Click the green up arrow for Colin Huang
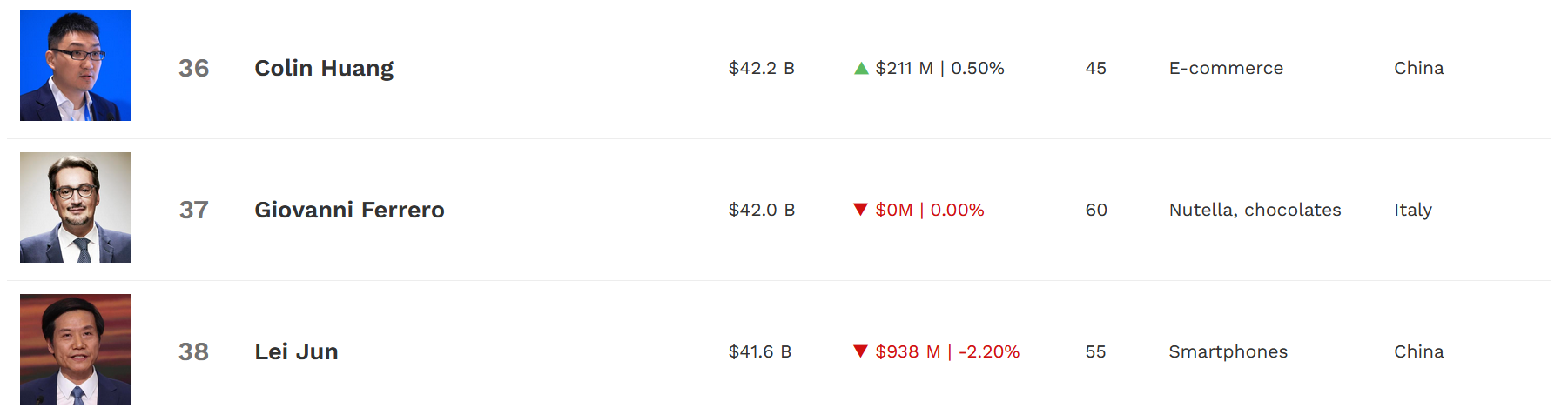The width and height of the screenshot is (1568, 408). pyautogui.click(x=861, y=68)
